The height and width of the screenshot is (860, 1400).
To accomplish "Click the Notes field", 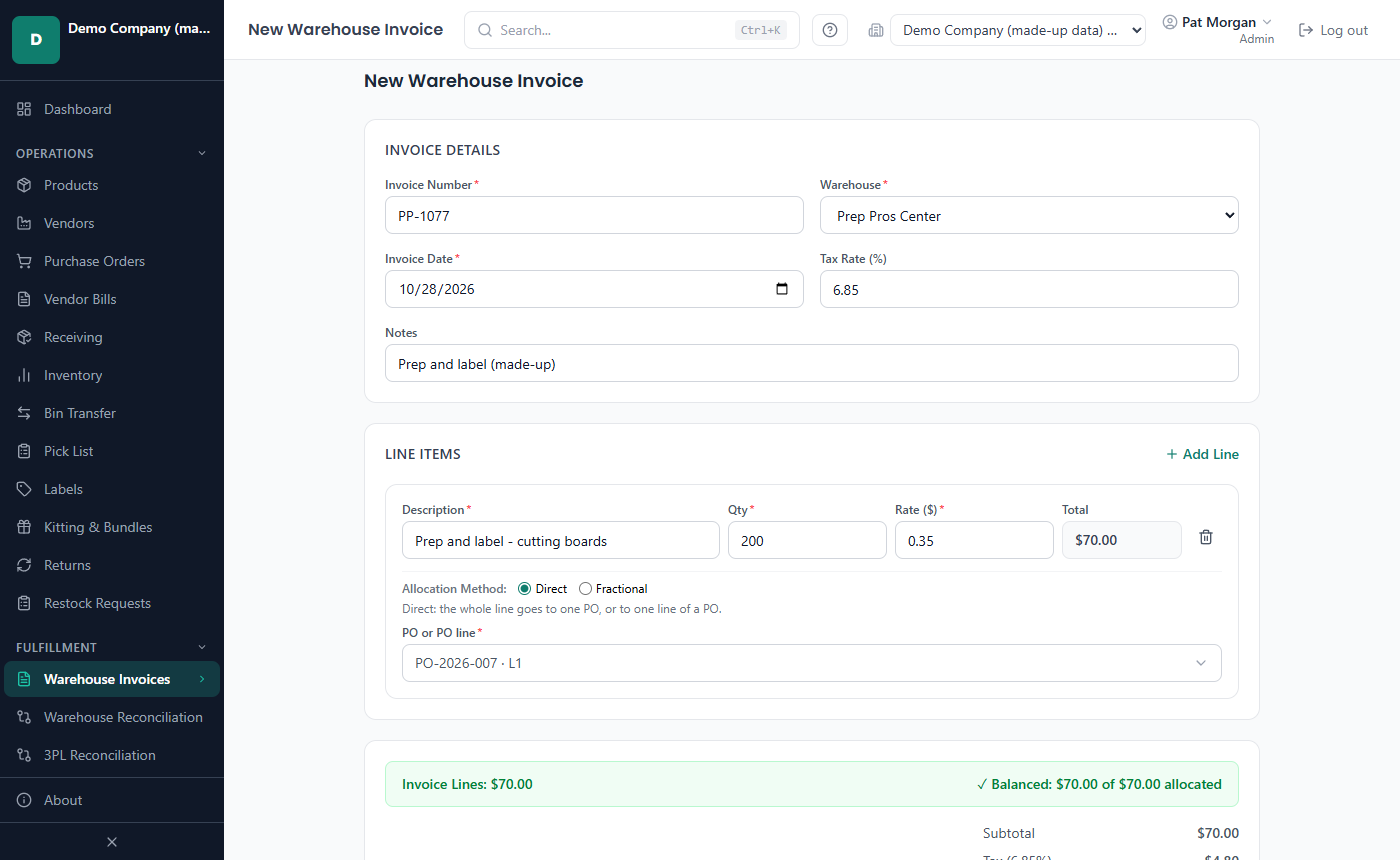I will (x=812, y=363).
